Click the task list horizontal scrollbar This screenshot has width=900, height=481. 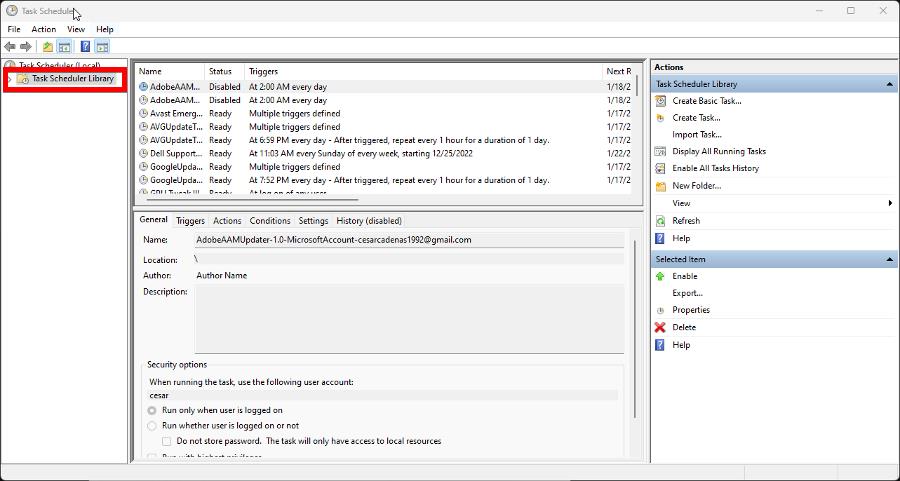pyautogui.click(x=253, y=200)
